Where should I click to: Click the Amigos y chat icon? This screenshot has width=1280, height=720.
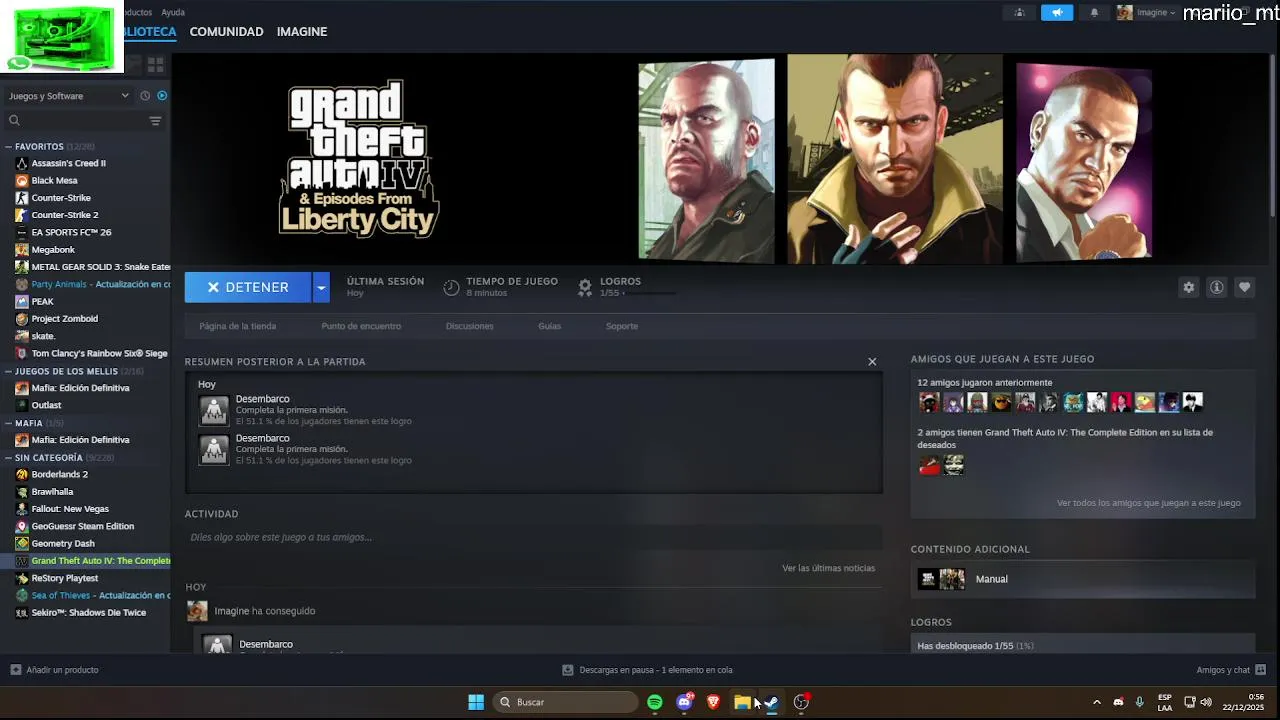coord(1260,670)
